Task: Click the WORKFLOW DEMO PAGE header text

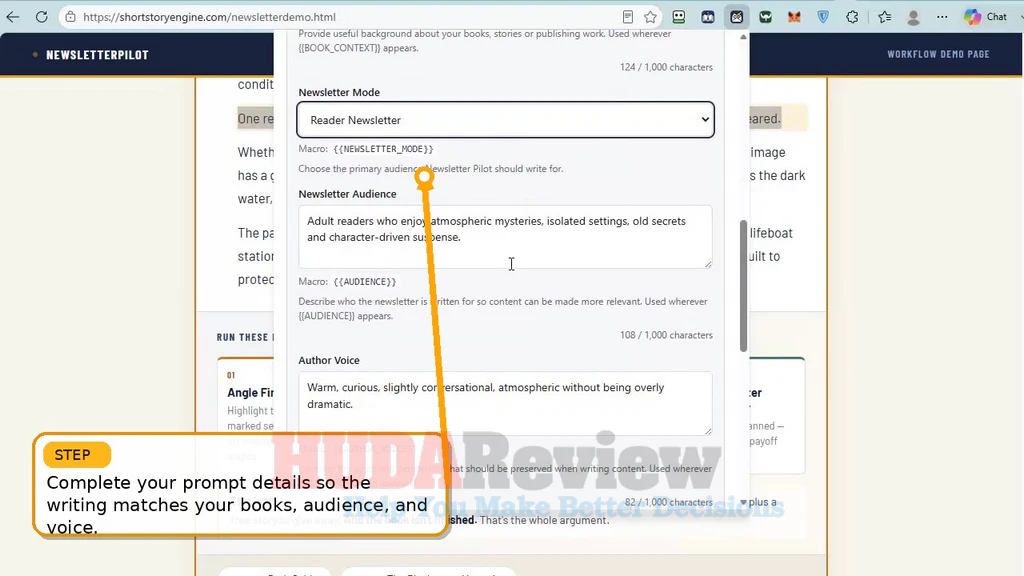Action: (938, 54)
